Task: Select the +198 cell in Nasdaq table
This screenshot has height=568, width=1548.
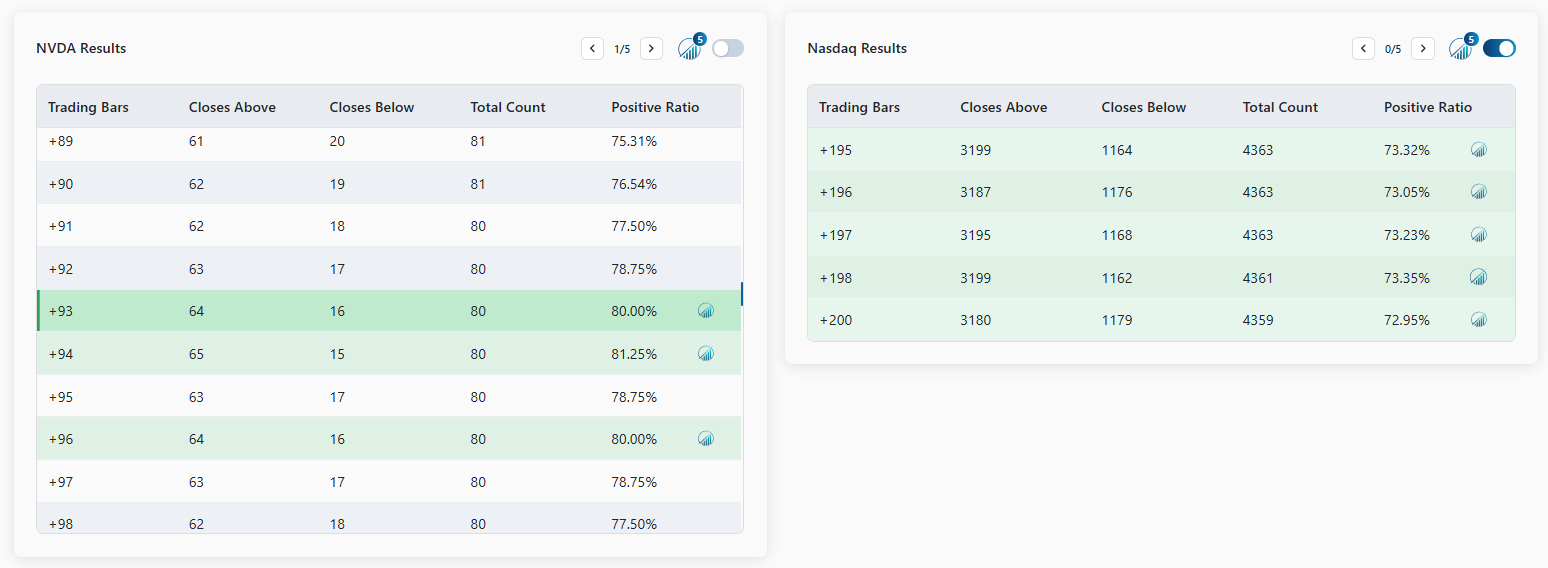Action: (x=836, y=278)
